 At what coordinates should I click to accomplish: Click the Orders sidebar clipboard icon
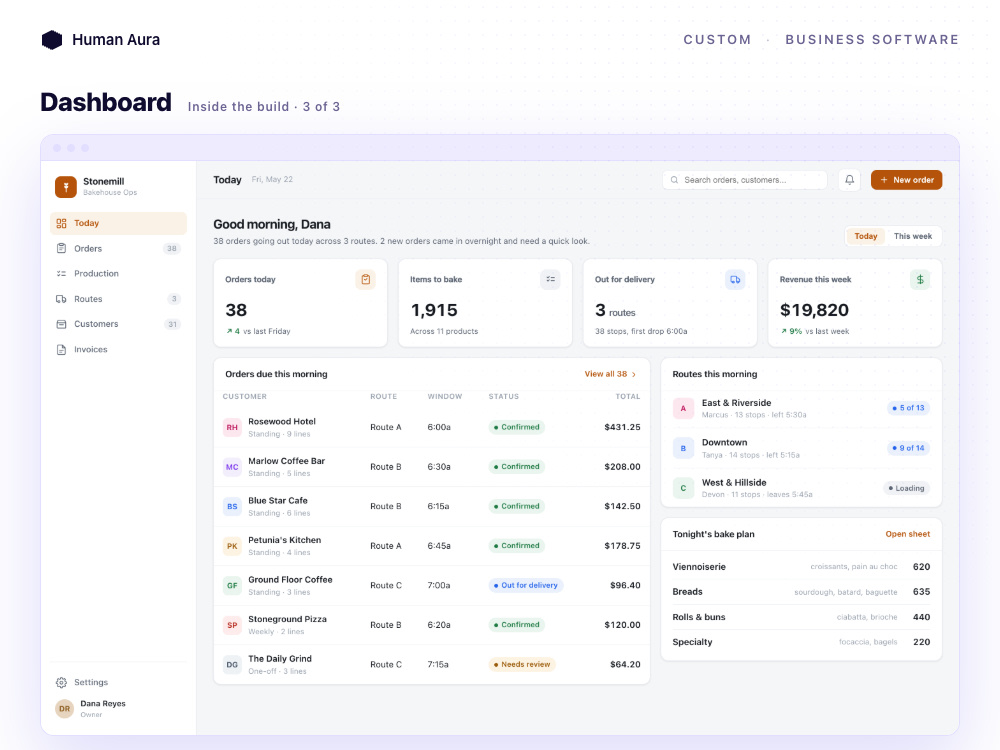pyautogui.click(x=61, y=249)
